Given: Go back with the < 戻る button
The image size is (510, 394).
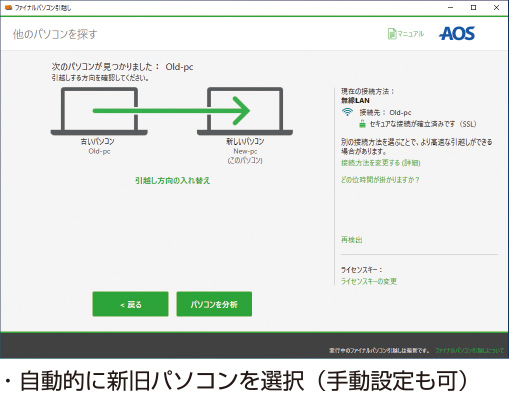Looking at the screenshot, I should click(x=130, y=304).
